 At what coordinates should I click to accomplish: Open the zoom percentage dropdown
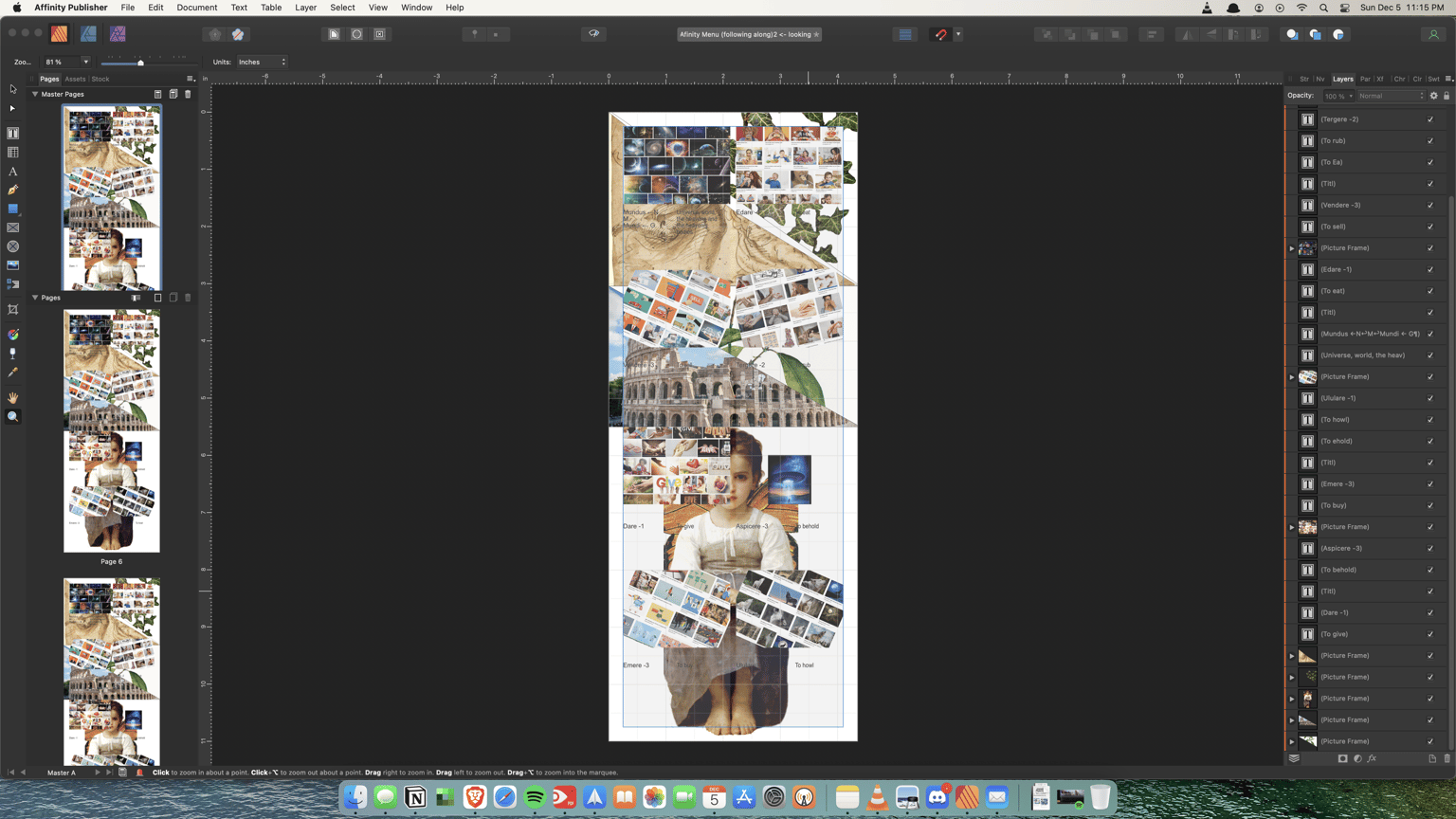[x=85, y=62]
